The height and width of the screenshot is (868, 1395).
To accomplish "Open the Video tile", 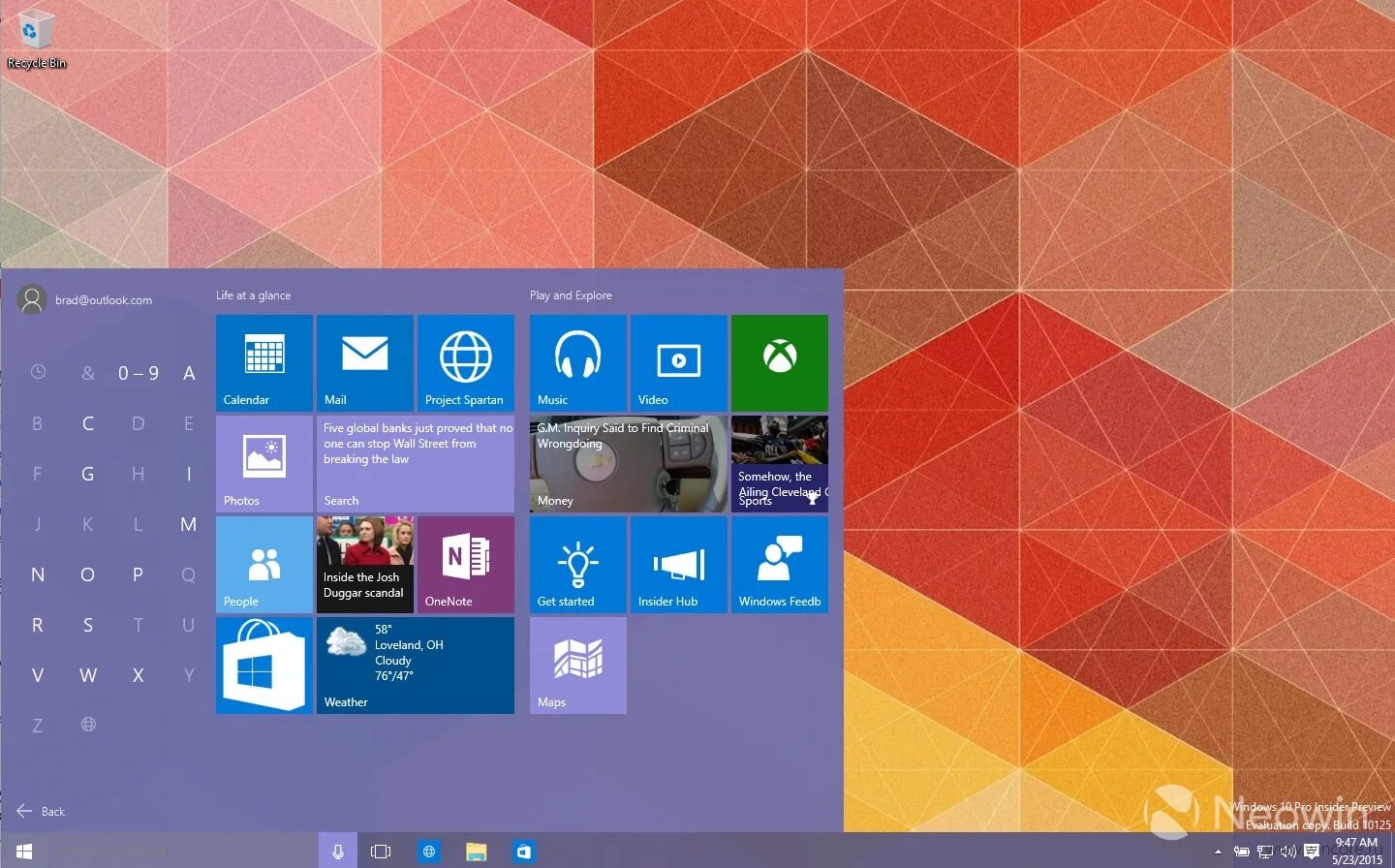I will (x=679, y=363).
